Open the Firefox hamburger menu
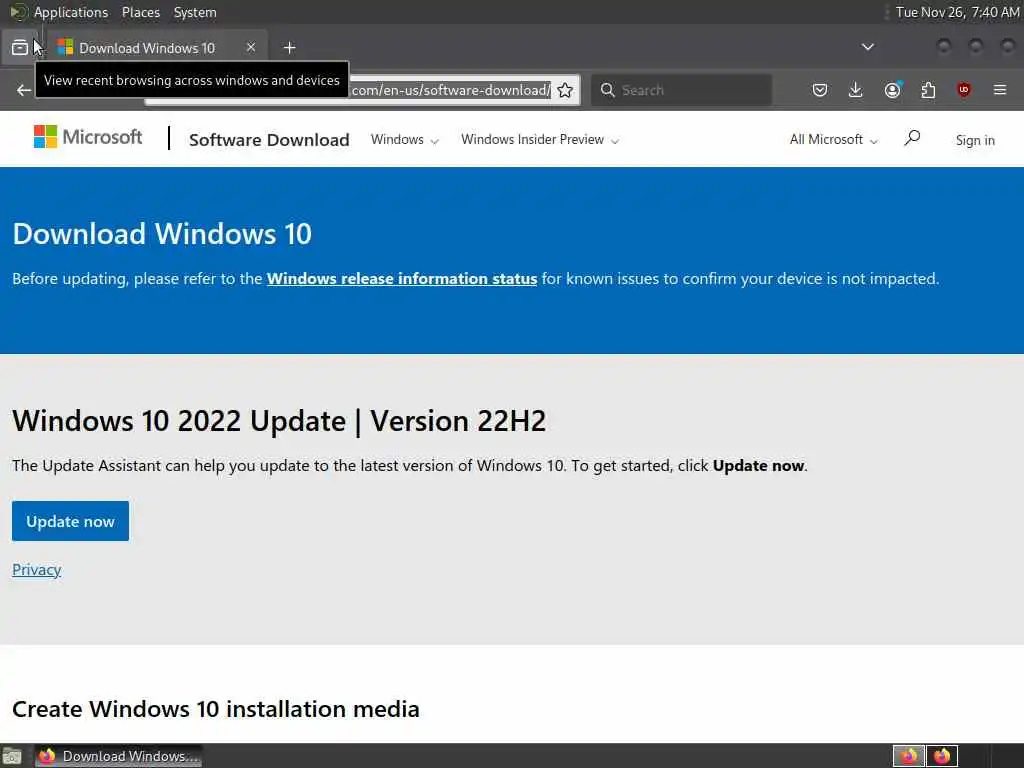This screenshot has height=768, width=1024. coord(1000,90)
